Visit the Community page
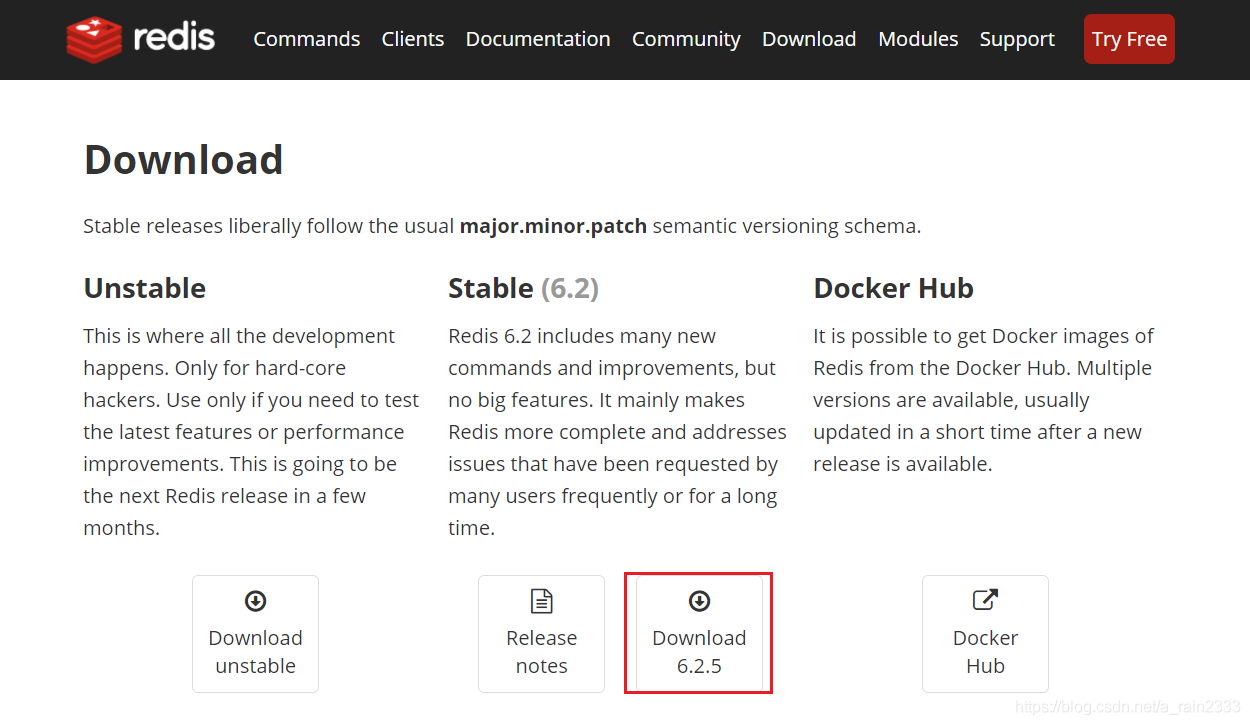 686,39
